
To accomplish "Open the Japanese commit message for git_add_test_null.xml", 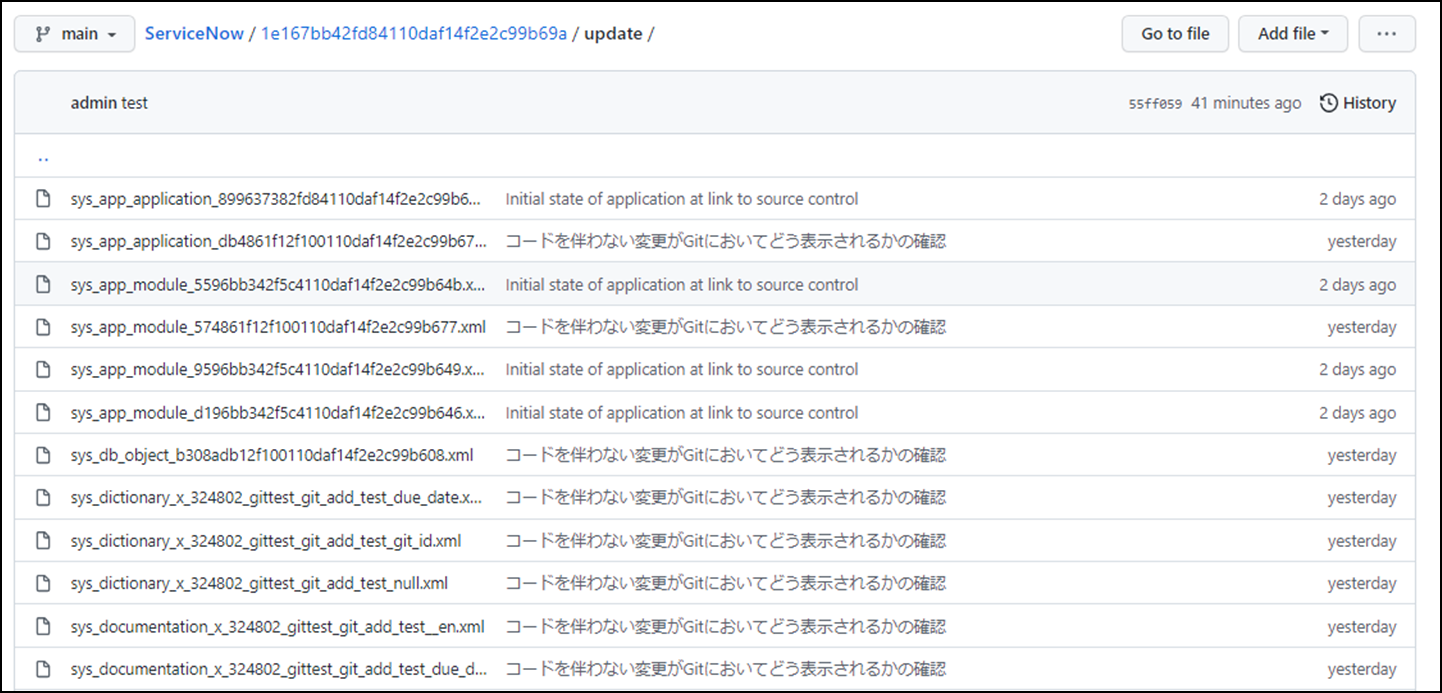I will coord(726,583).
